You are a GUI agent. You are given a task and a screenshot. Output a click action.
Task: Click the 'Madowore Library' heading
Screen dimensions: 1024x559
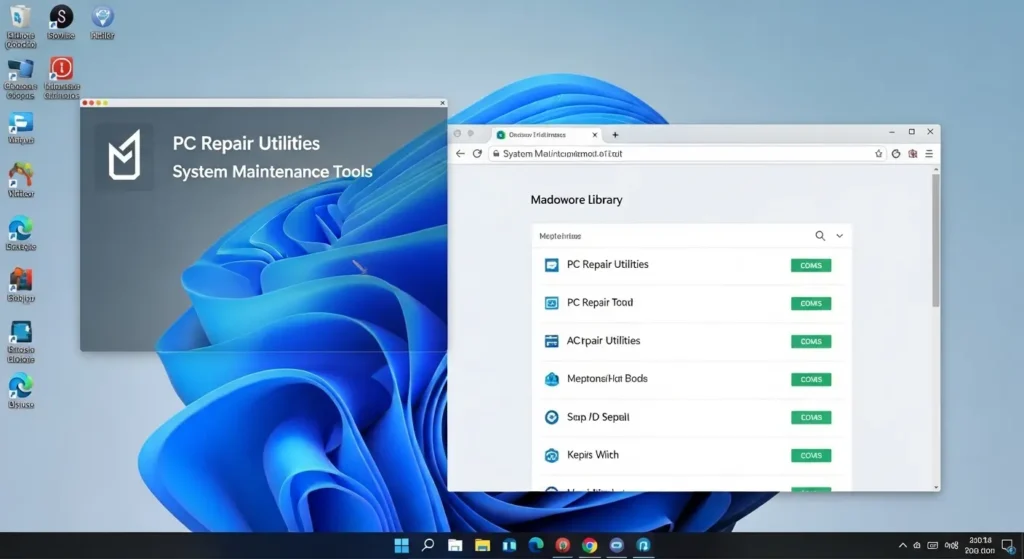tap(576, 200)
